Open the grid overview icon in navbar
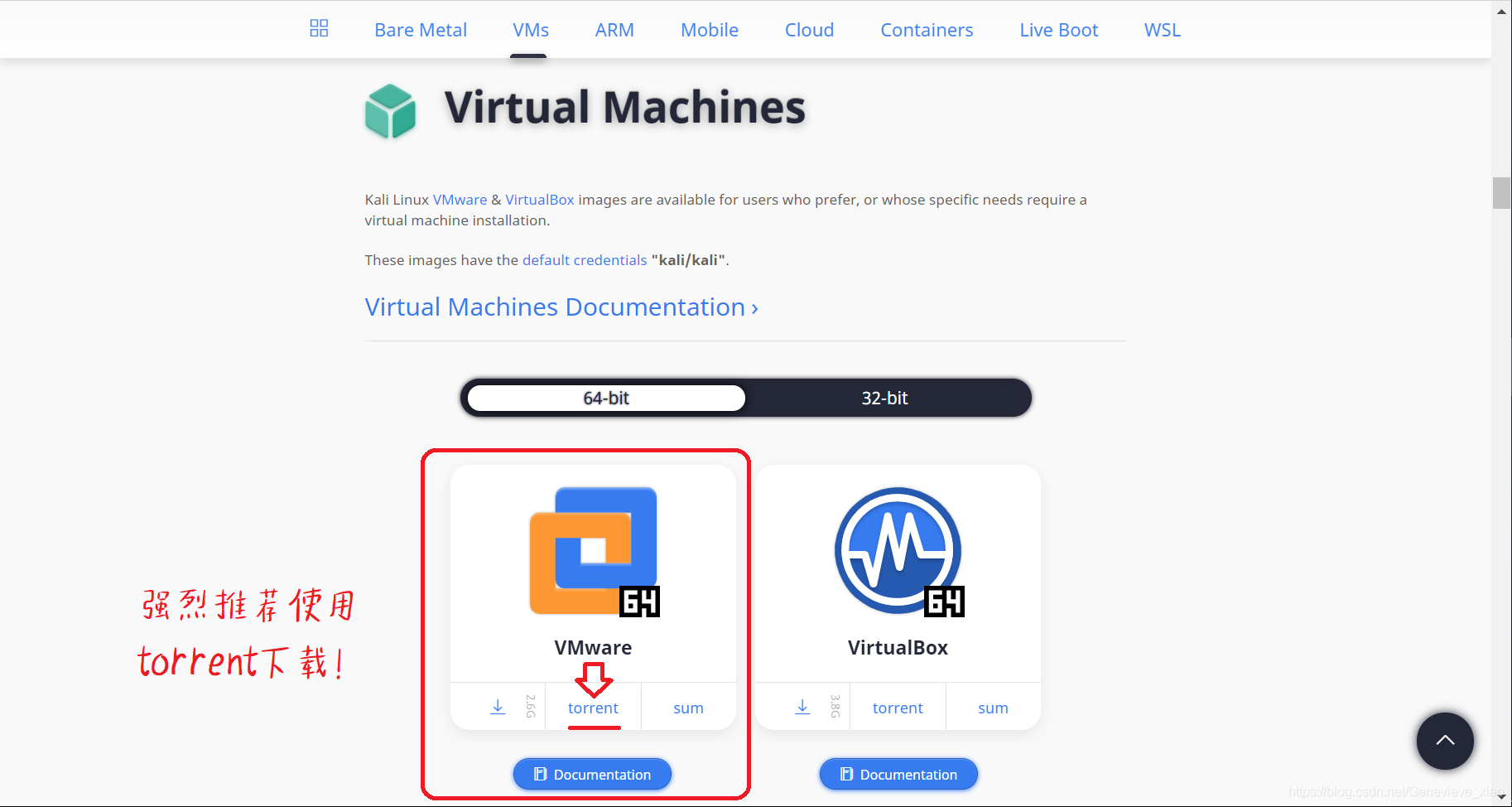Viewport: 1512px width, 807px height. tap(319, 28)
